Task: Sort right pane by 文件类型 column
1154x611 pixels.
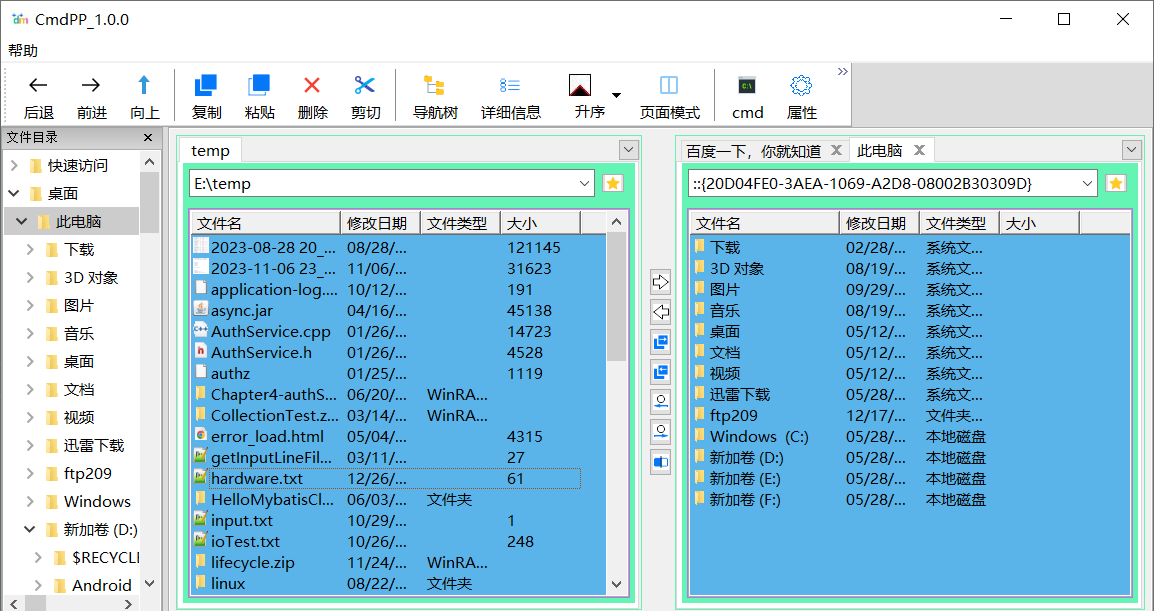Action: point(960,223)
